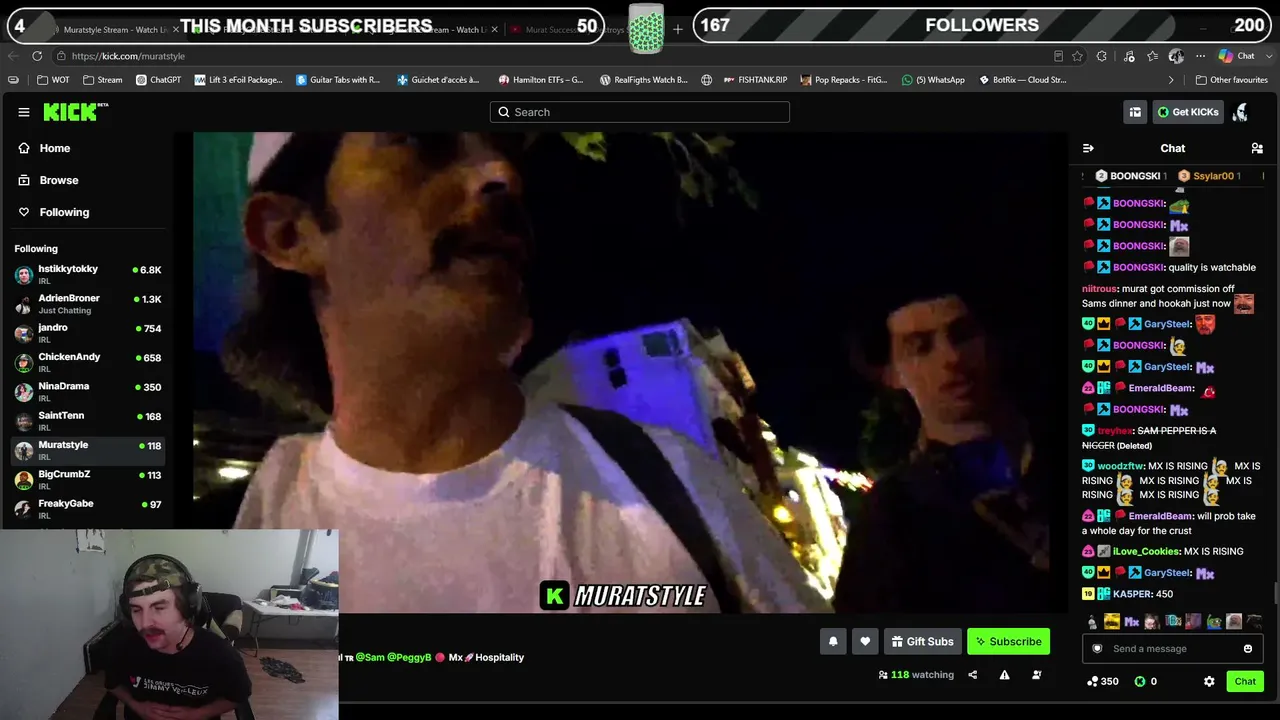Click the Gift Subs button

click(922, 642)
